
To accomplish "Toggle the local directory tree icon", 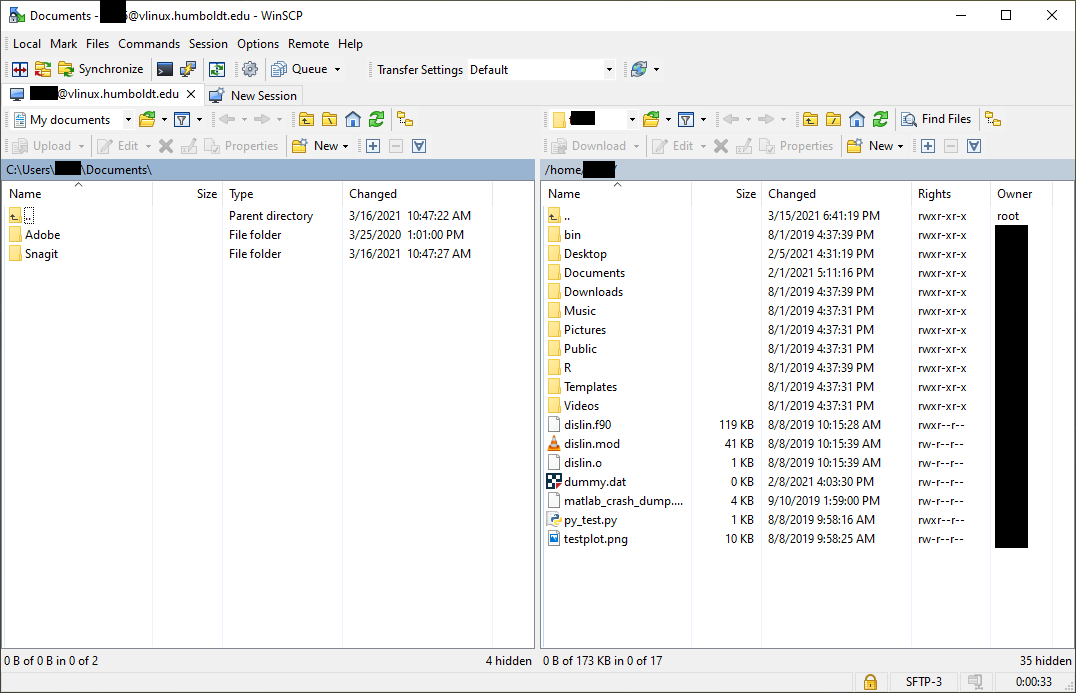I will pos(406,119).
